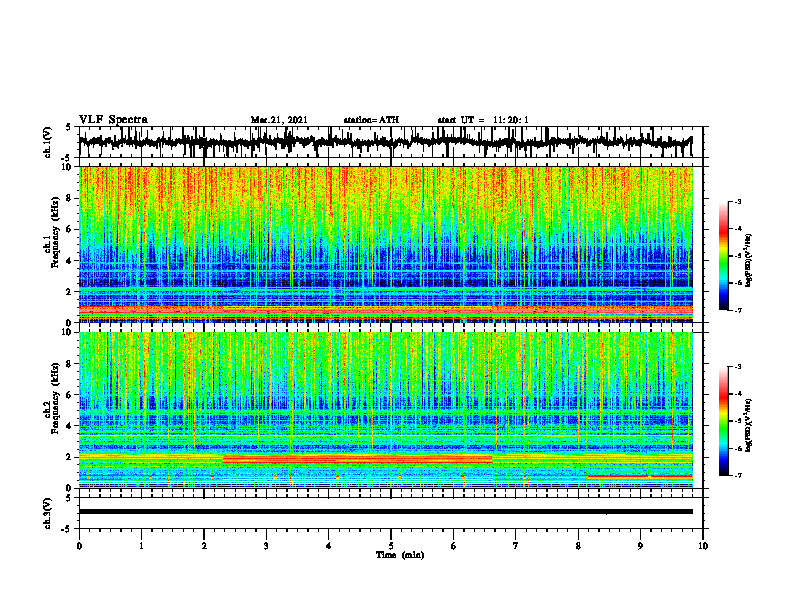Click the ch.2 "Frequency (kHz)" axis label
Screen dimensions: 792x612
pos(57,398)
